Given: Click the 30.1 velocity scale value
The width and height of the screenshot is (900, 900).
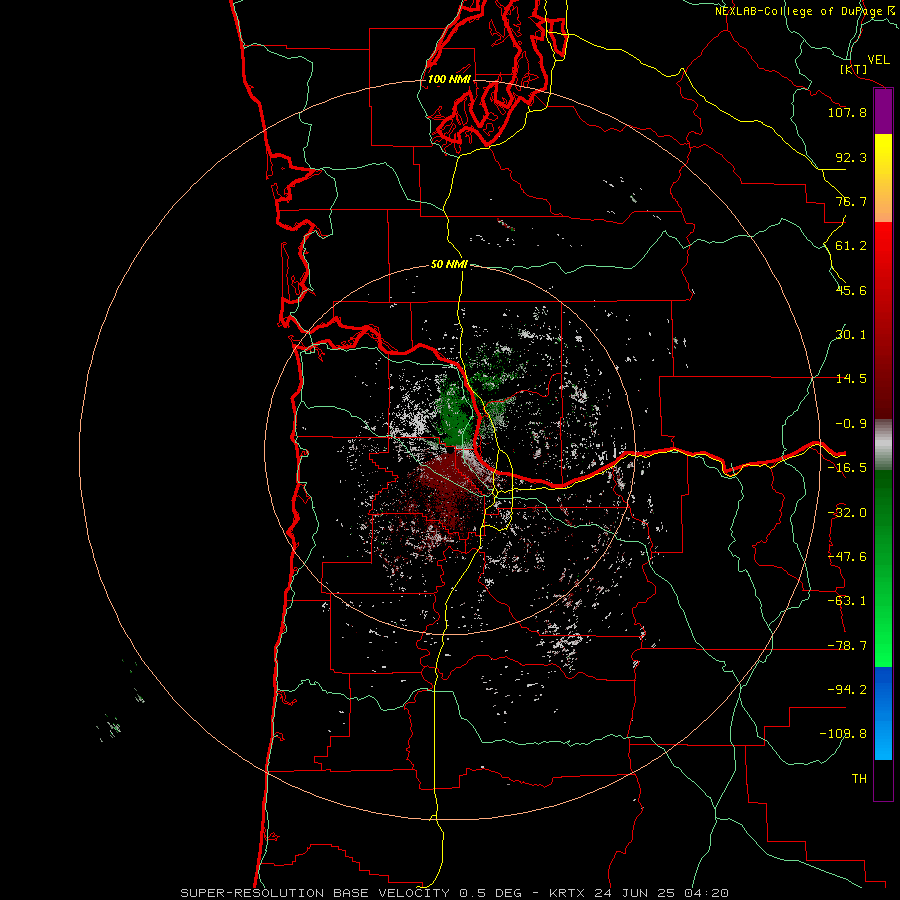Looking at the screenshot, I should click(851, 335).
